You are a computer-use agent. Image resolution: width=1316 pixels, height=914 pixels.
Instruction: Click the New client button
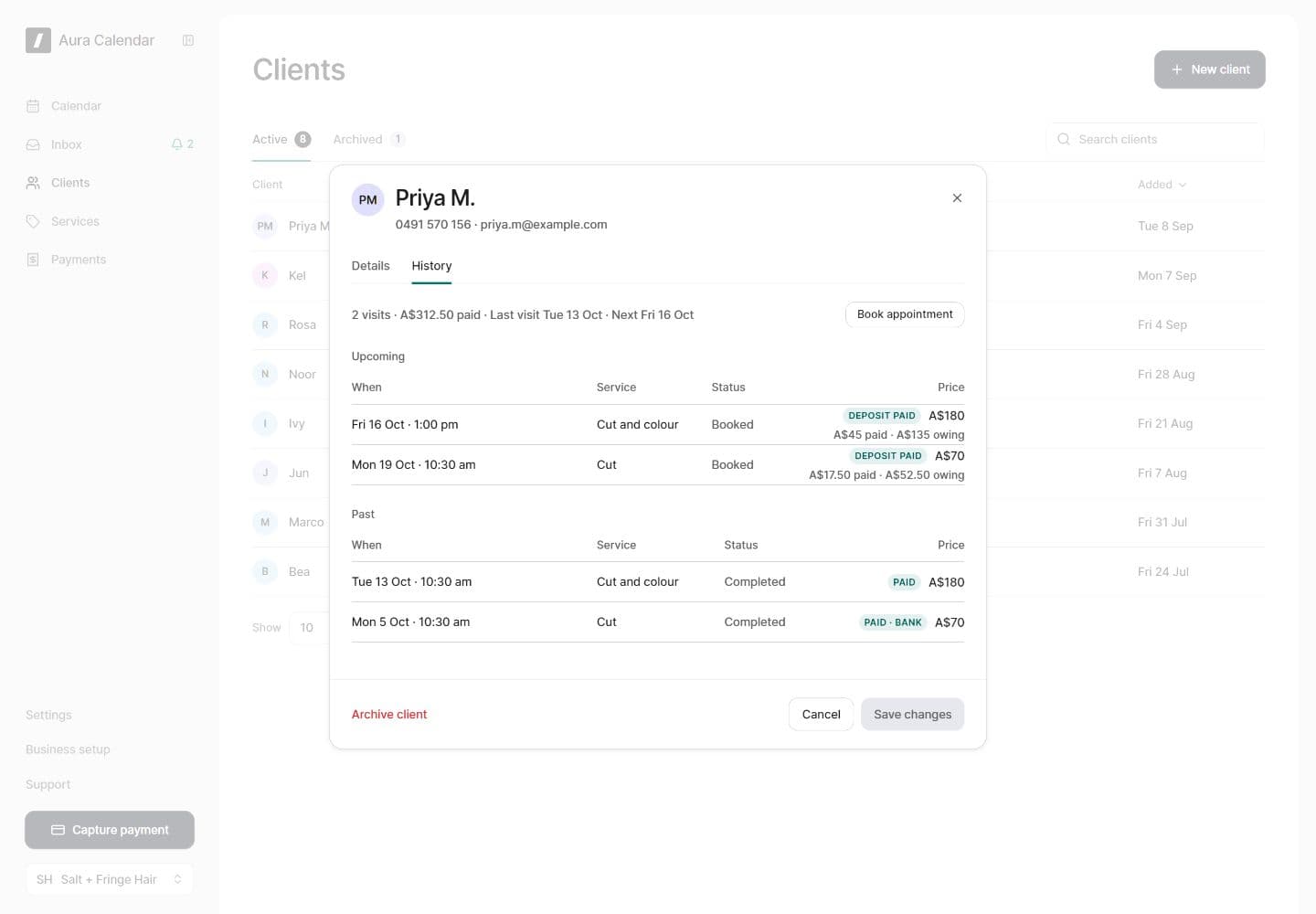coord(1209,69)
